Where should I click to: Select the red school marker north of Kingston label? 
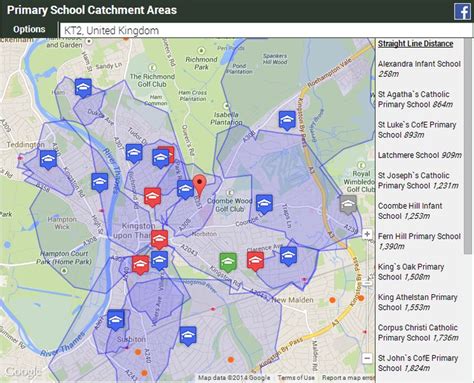point(153,197)
